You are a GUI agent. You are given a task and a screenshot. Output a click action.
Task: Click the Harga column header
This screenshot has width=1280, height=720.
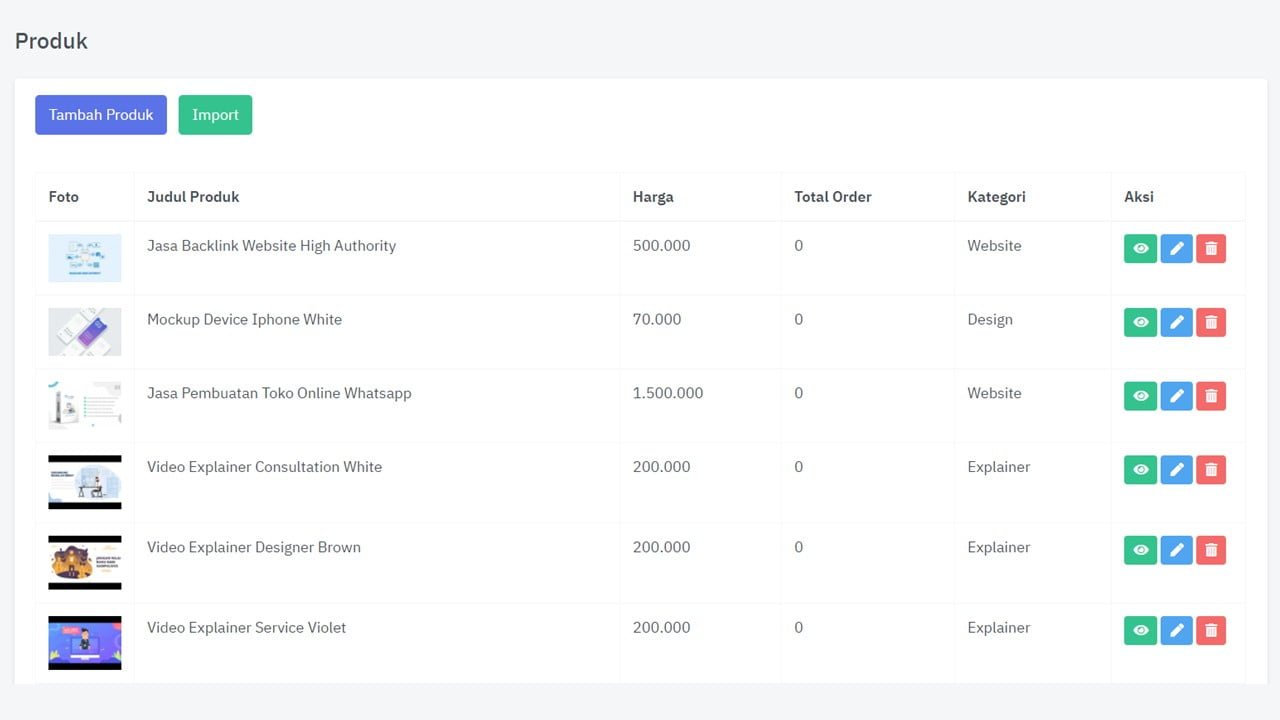[x=653, y=197]
